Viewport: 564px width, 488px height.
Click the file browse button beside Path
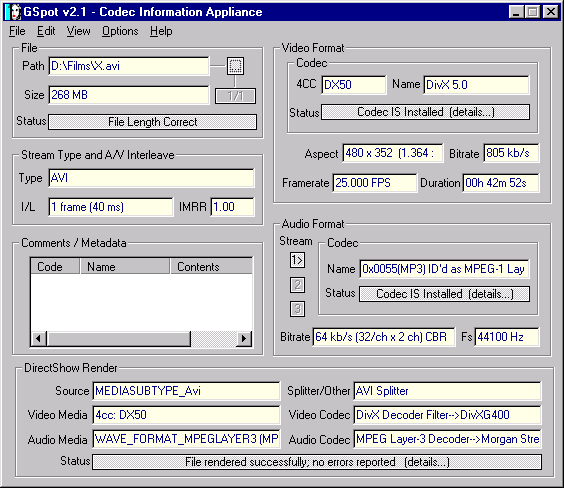(235, 66)
